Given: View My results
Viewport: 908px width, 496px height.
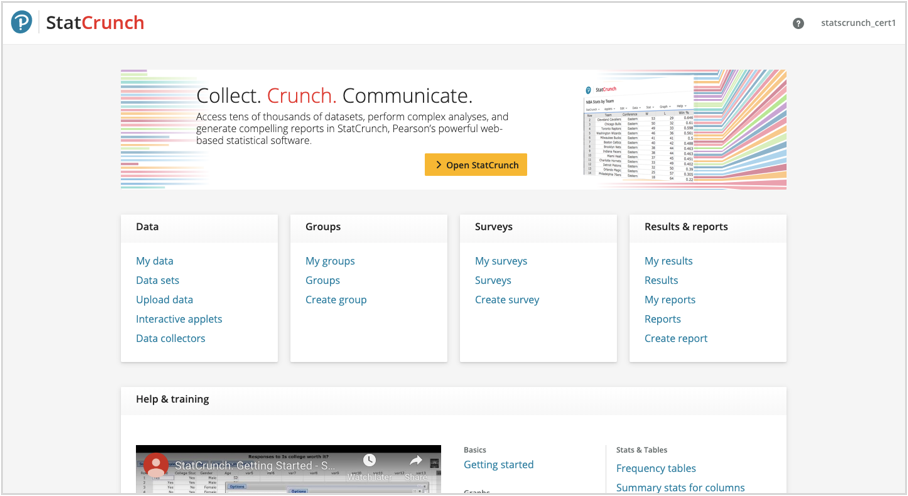Looking at the screenshot, I should pyautogui.click(x=668, y=261).
